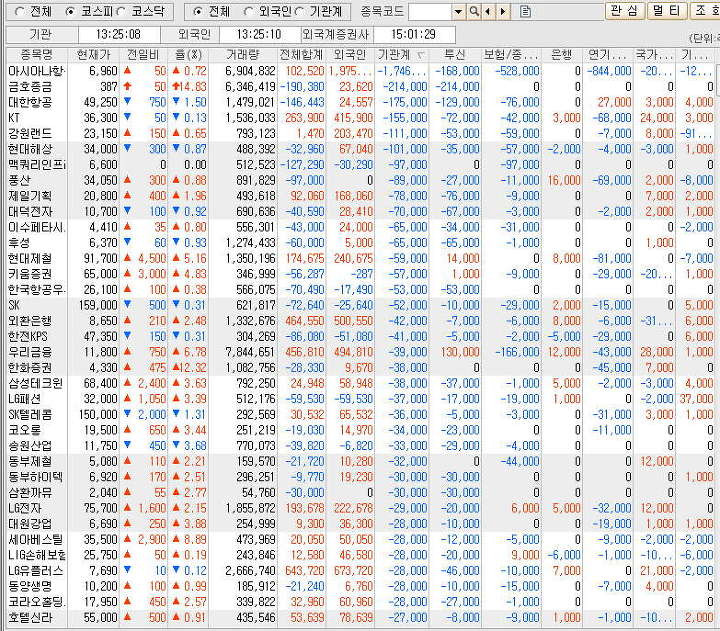Select the 기관계 investor radio button
720x631 pixels.
point(299,11)
